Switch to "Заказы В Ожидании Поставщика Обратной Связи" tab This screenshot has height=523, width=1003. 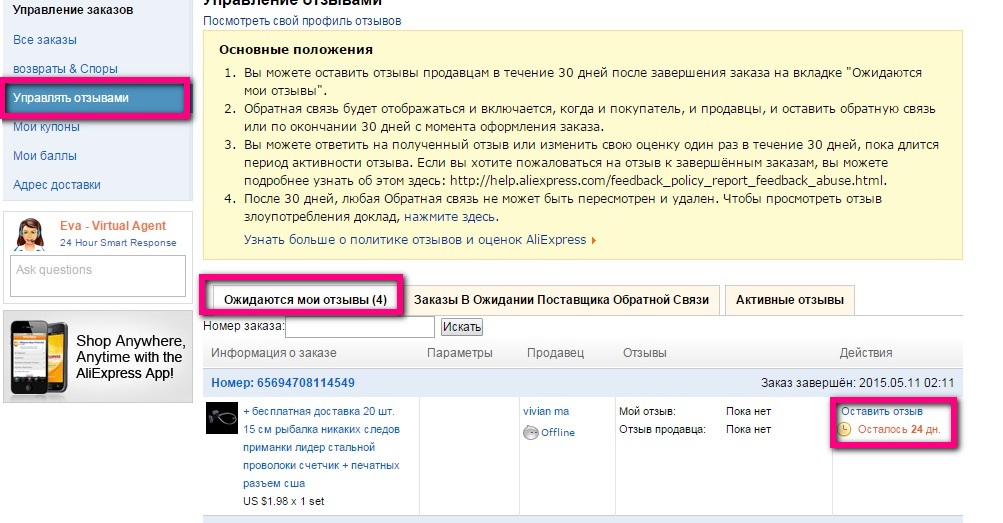click(561, 300)
